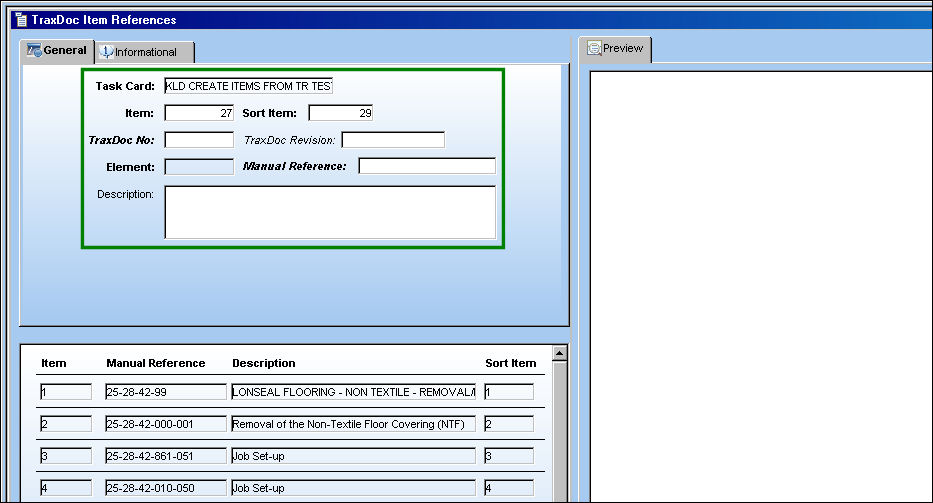Select Manual Reference 25-28-42-99
This screenshot has height=503, width=933.
pyautogui.click(x=166, y=392)
